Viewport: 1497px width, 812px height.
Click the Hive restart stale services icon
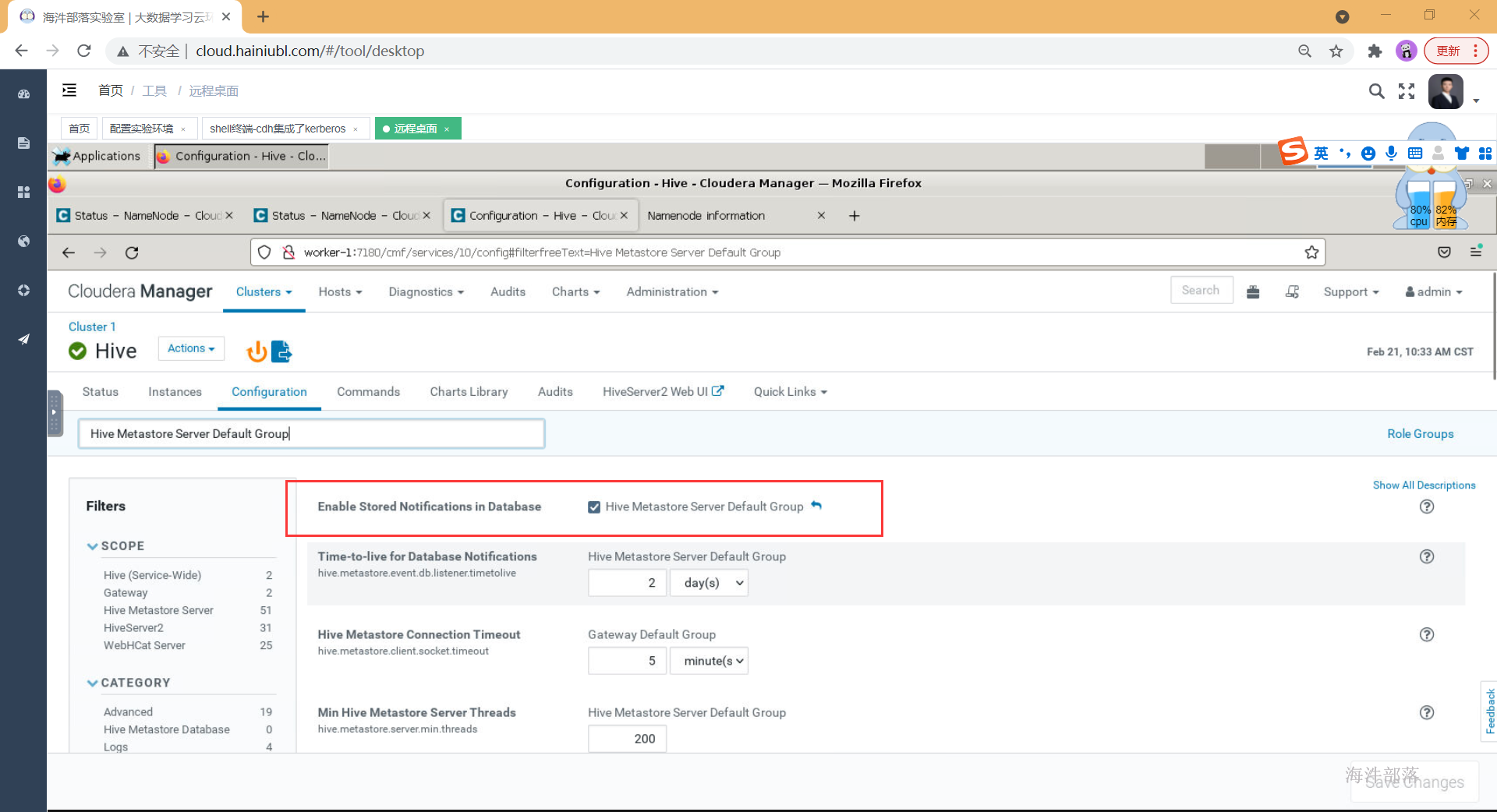257,351
